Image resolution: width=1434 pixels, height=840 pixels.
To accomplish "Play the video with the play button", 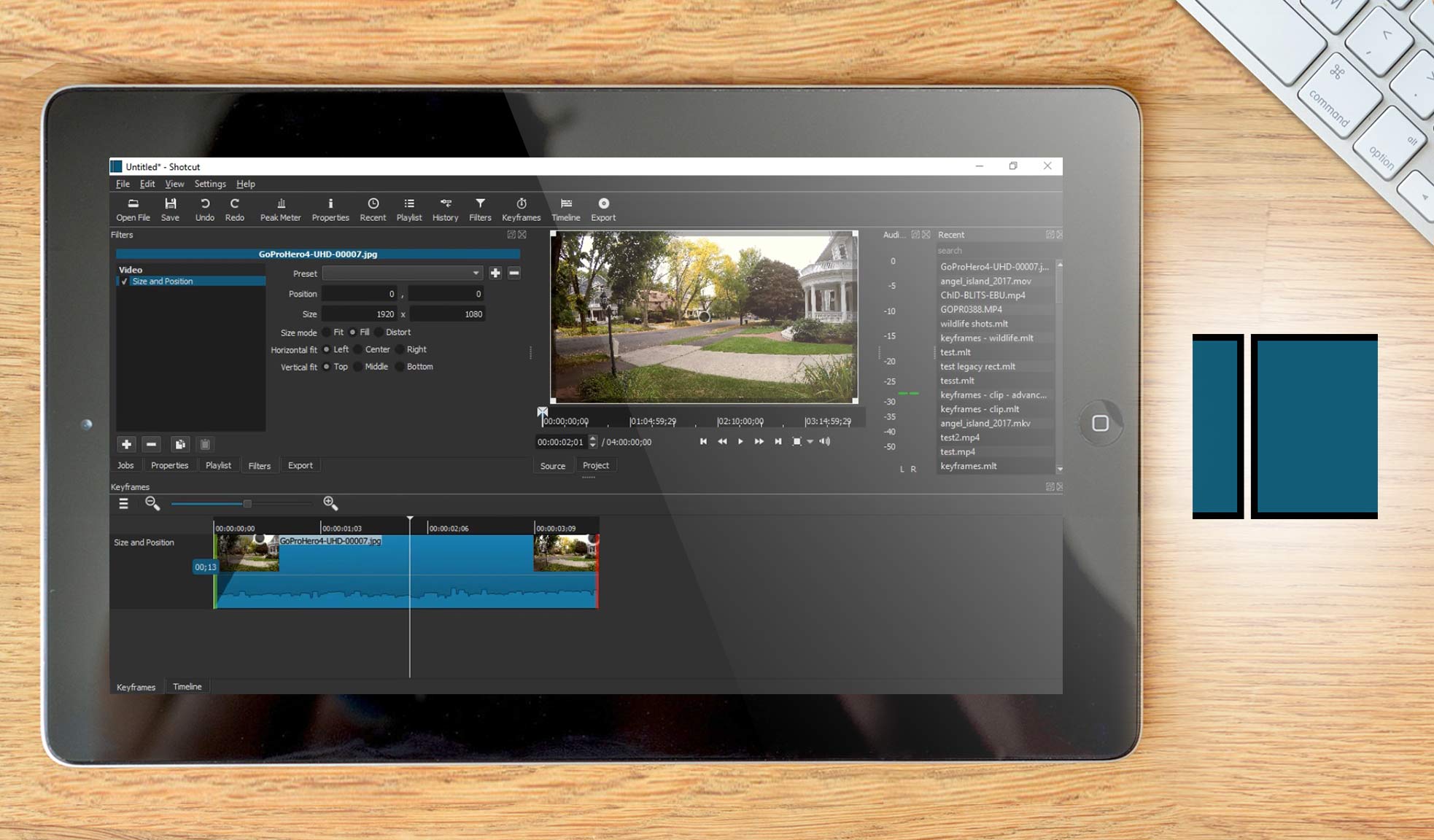I will pyautogui.click(x=740, y=441).
